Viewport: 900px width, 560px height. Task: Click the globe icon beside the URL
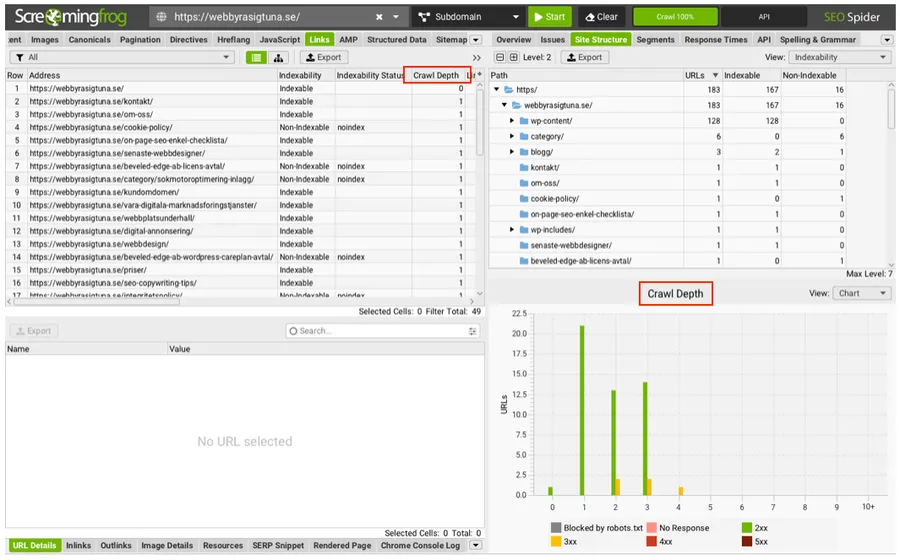(162, 17)
